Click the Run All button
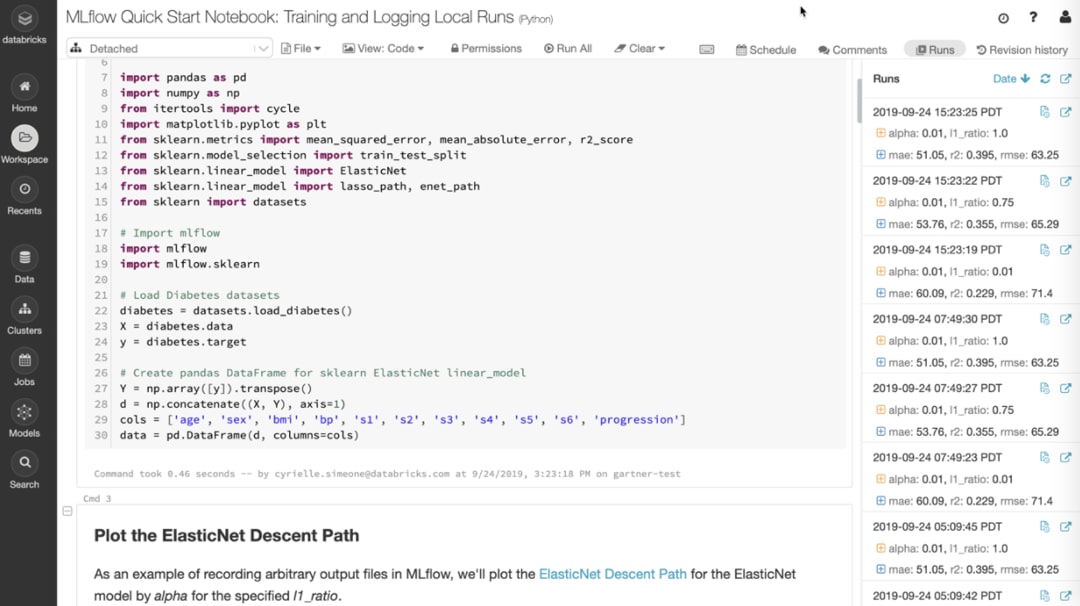1080x606 pixels. (568, 48)
